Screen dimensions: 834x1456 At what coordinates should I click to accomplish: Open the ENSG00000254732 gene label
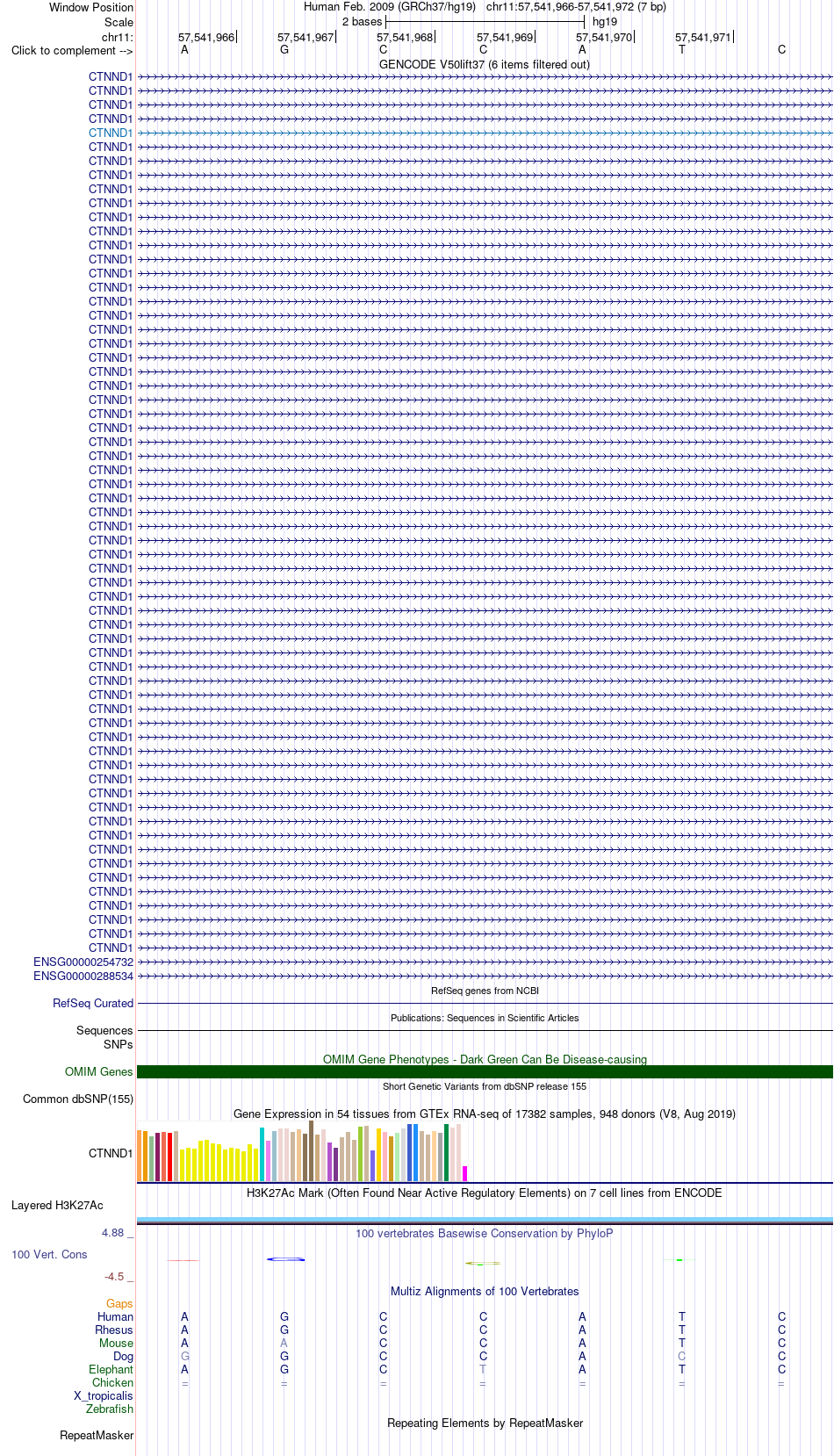point(83,962)
